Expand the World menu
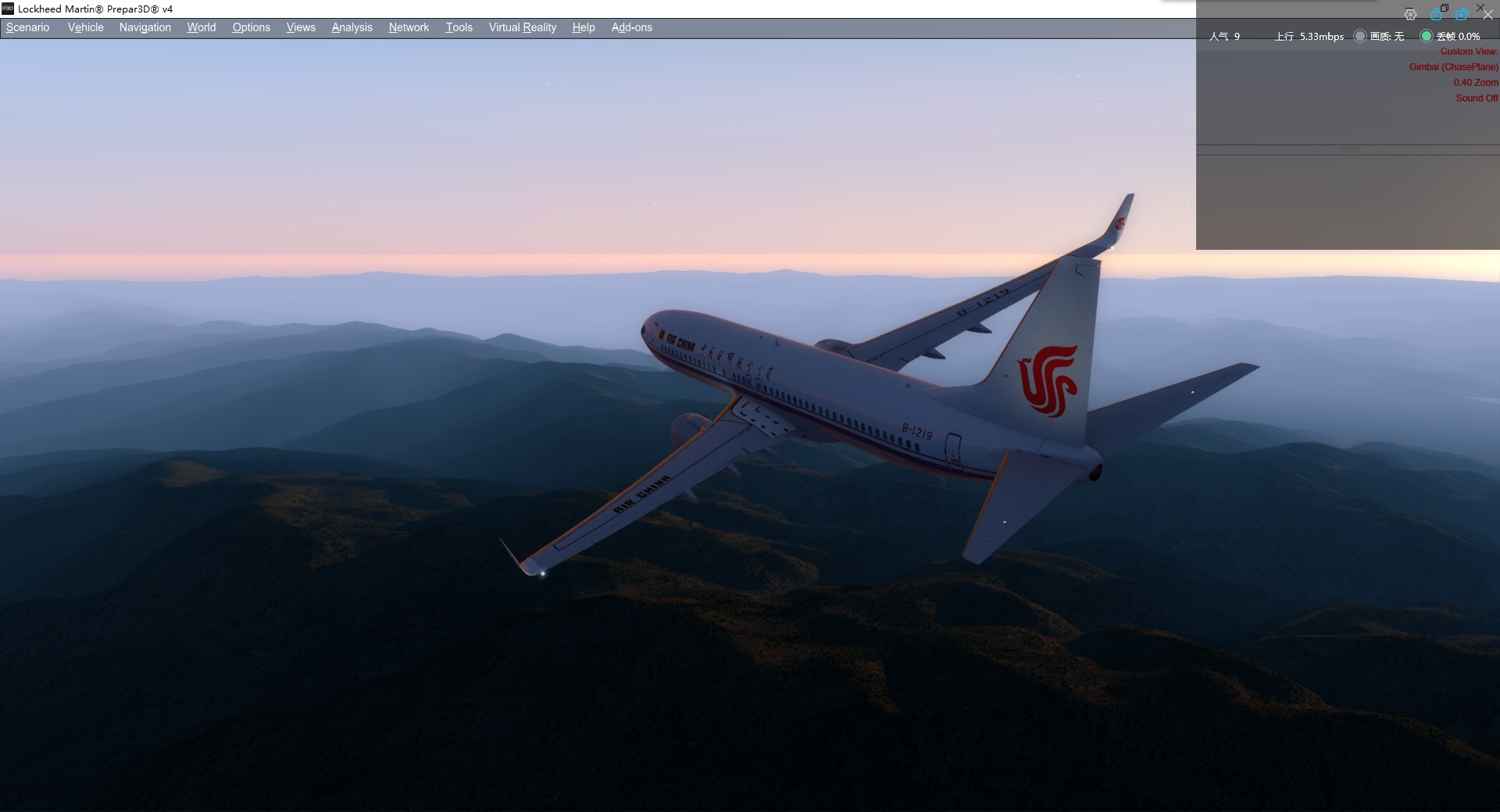The image size is (1500, 812). 201,27
